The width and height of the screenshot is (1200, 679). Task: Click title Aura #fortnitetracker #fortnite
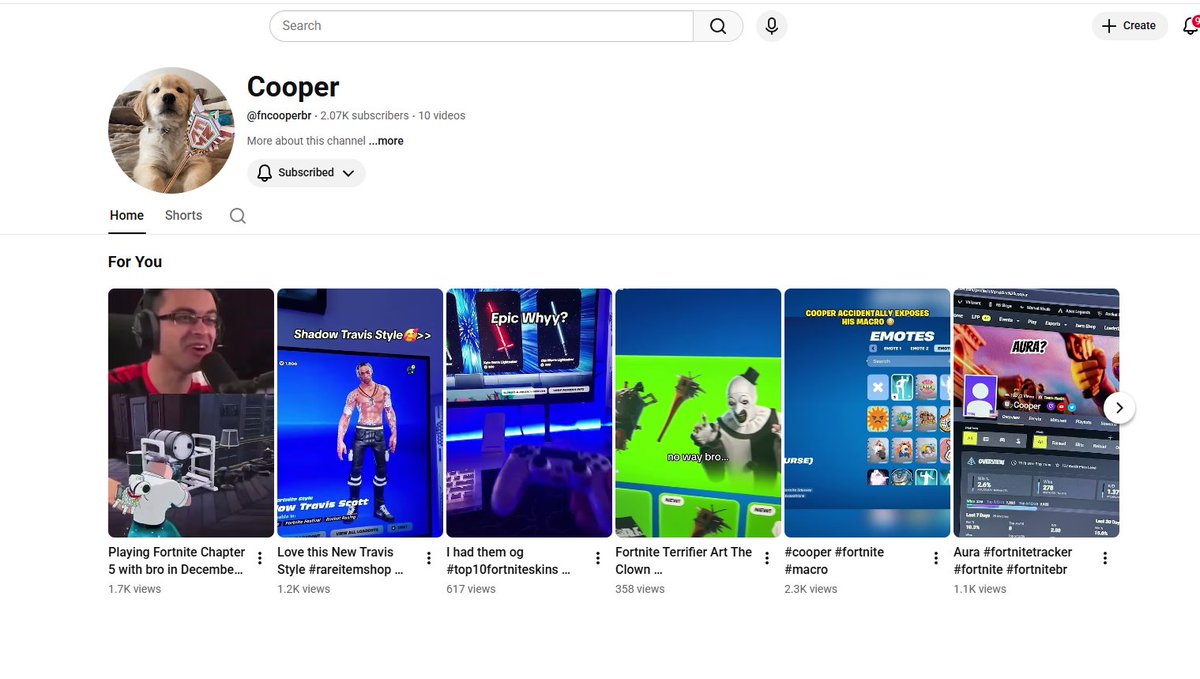click(x=1013, y=561)
